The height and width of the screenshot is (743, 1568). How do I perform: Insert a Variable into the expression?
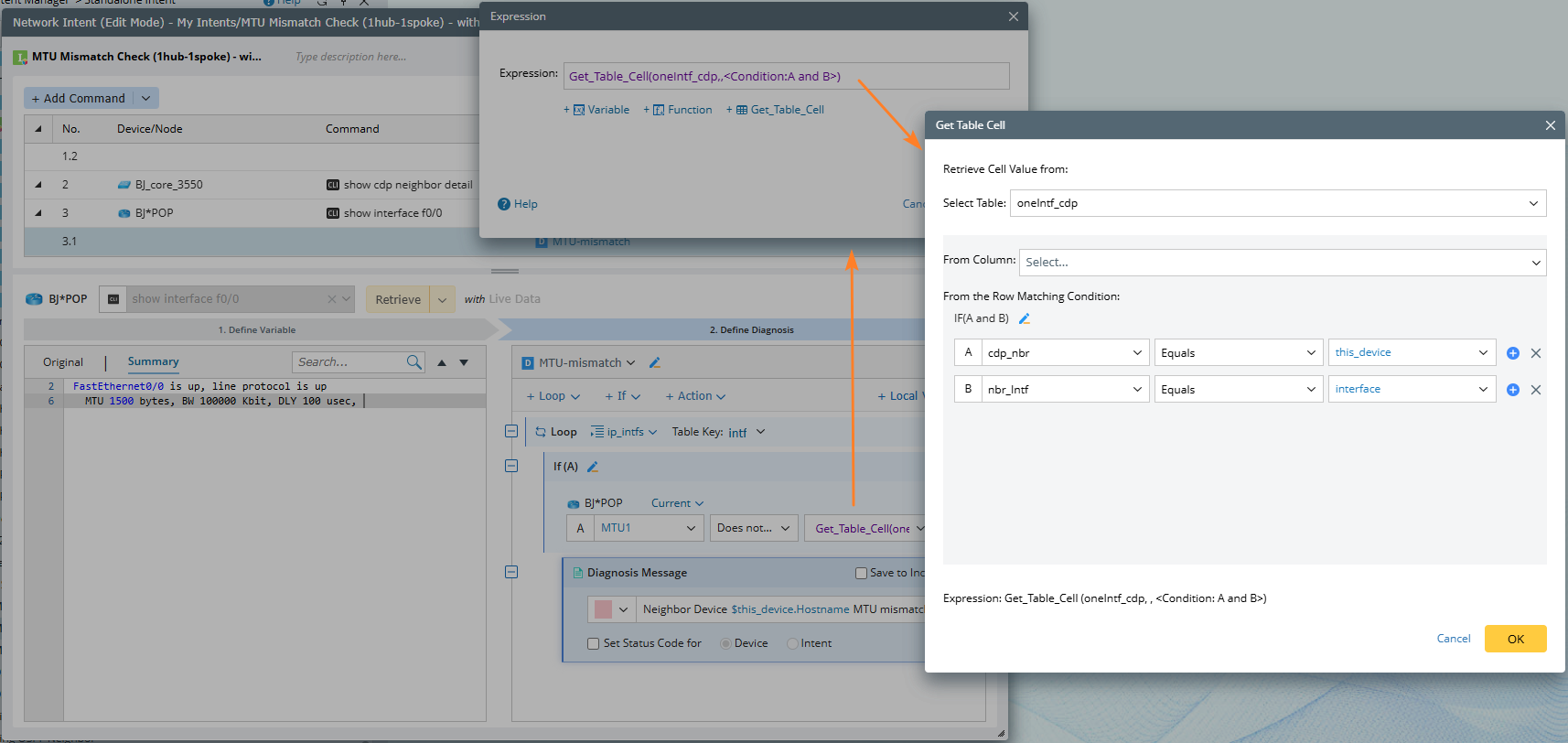point(596,110)
